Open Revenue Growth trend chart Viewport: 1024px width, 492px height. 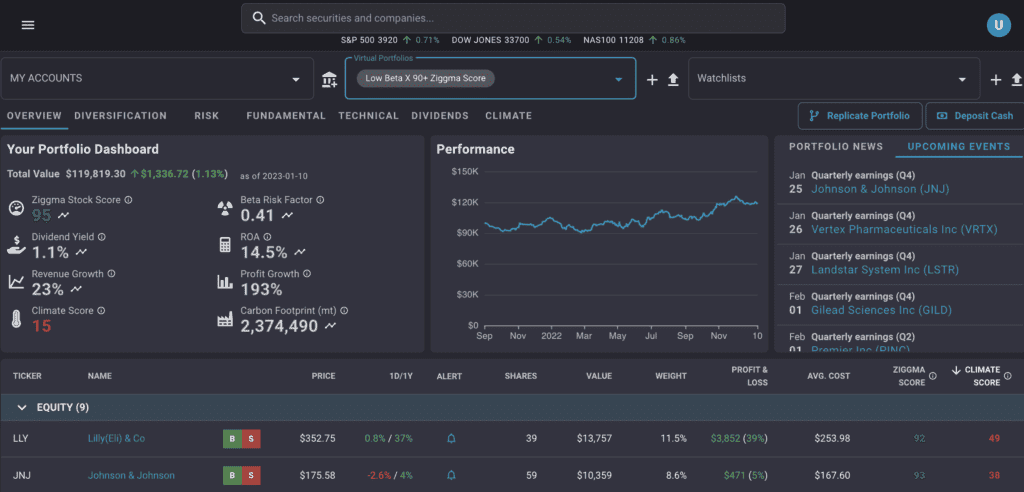[76, 288]
